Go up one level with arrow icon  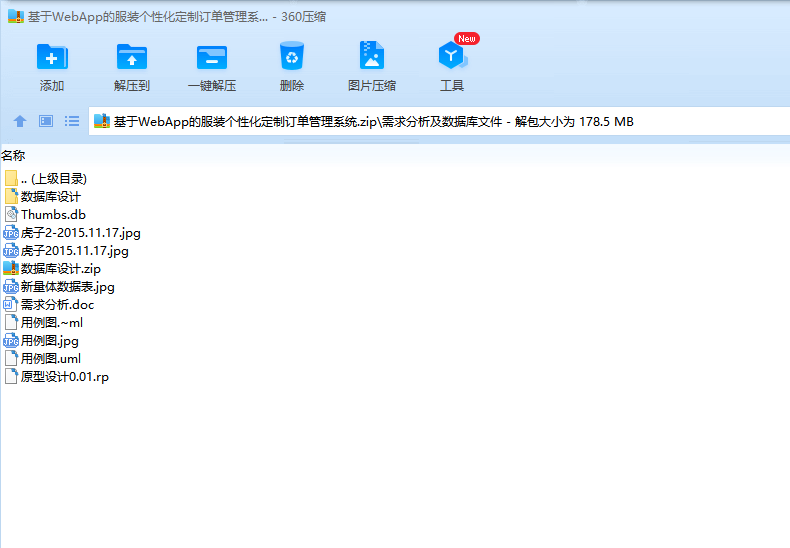20,121
